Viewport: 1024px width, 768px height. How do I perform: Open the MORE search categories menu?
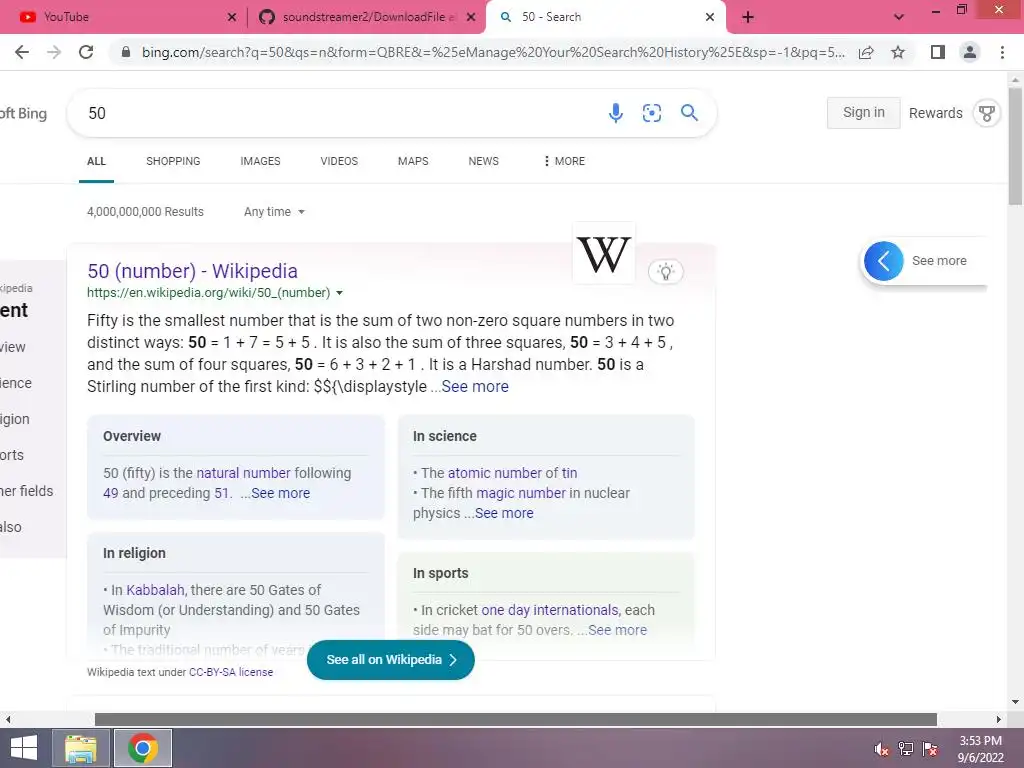point(564,161)
